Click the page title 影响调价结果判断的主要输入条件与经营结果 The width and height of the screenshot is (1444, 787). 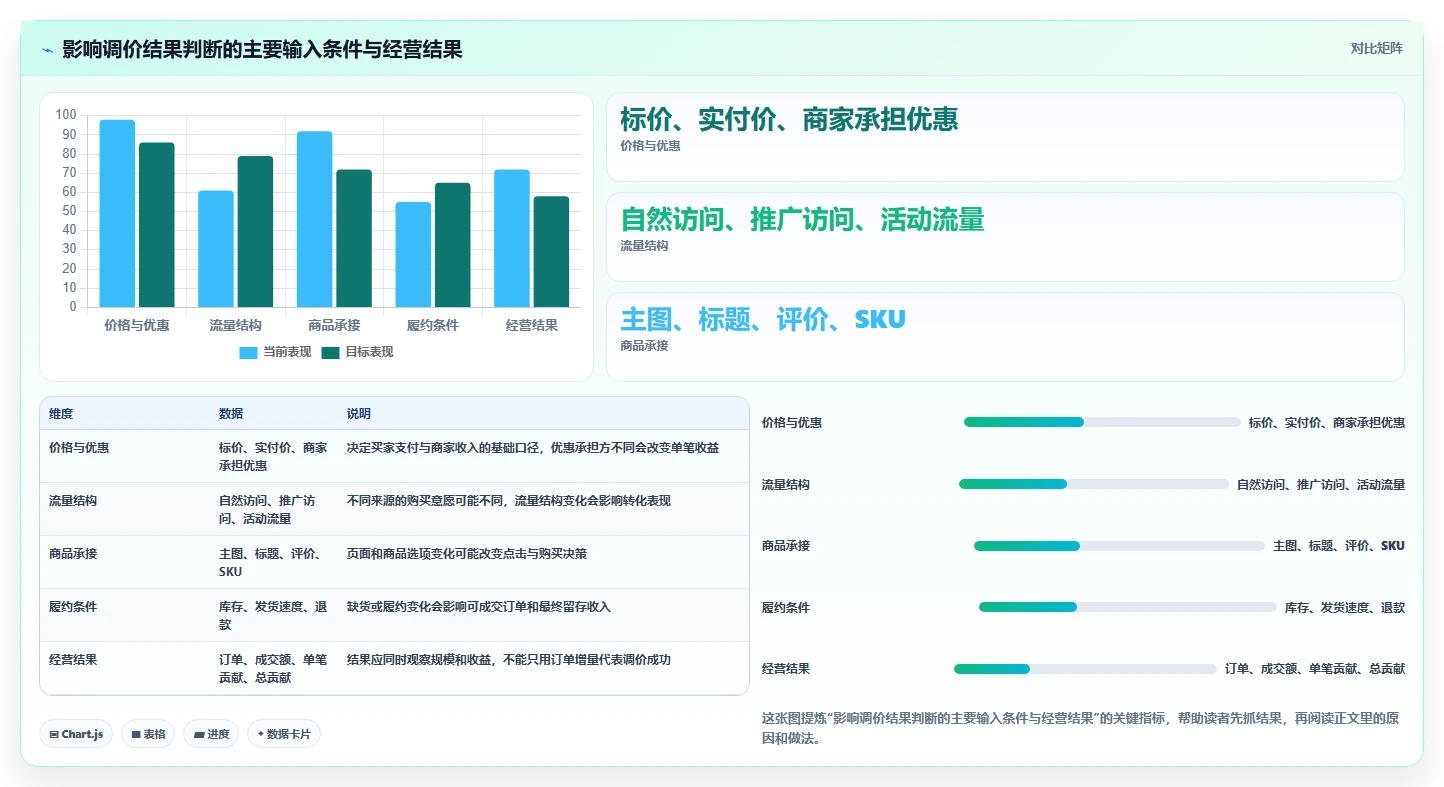pos(262,49)
